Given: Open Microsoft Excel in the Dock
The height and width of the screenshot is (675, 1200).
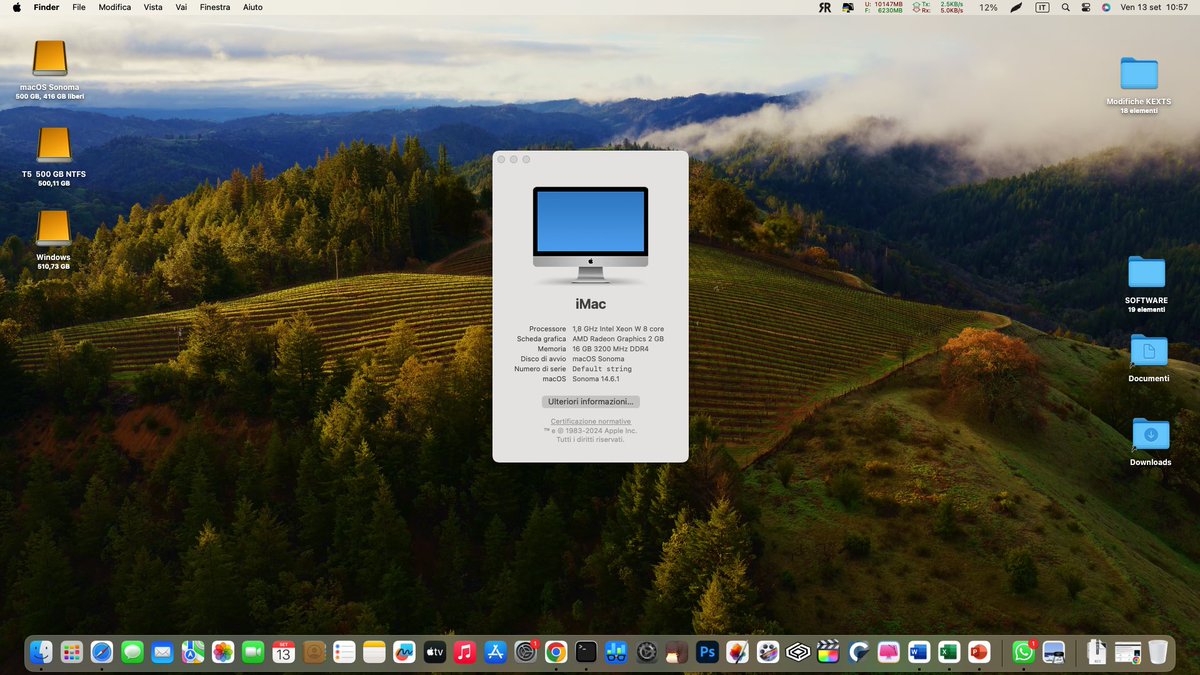Looking at the screenshot, I should click(x=949, y=652).
